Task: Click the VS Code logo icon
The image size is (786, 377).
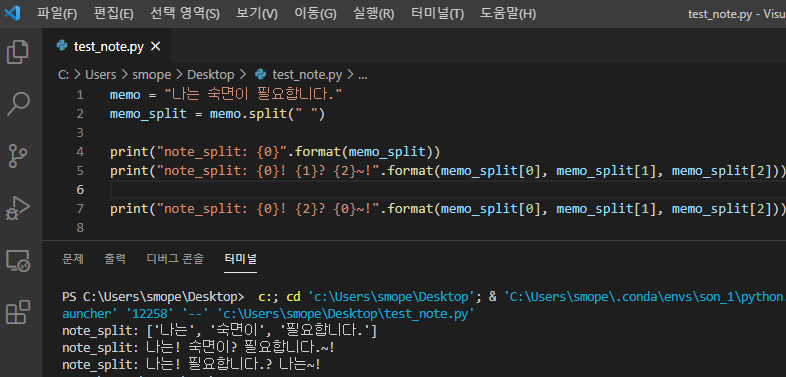Action: pos(12,13)
